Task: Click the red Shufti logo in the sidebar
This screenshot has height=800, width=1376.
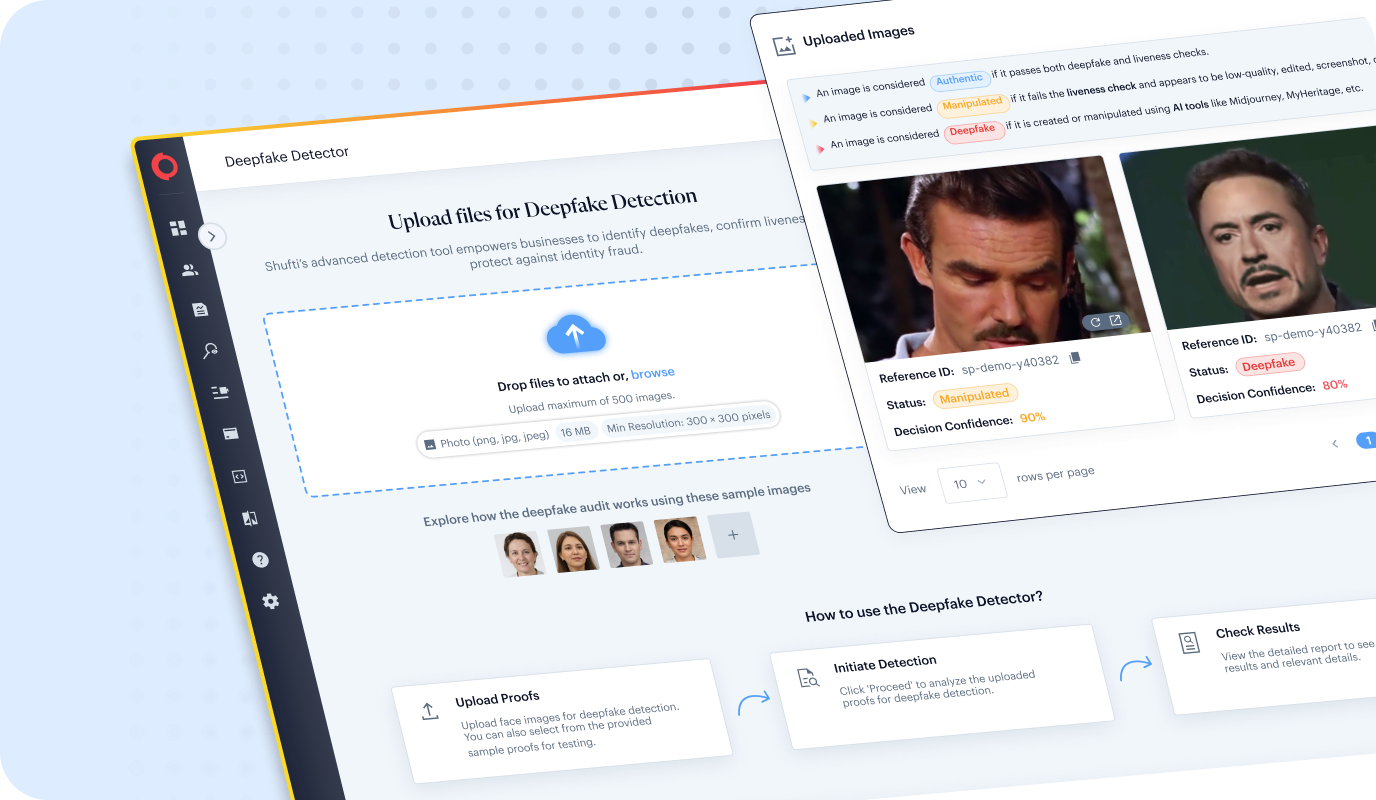Action: click(164, 167)
